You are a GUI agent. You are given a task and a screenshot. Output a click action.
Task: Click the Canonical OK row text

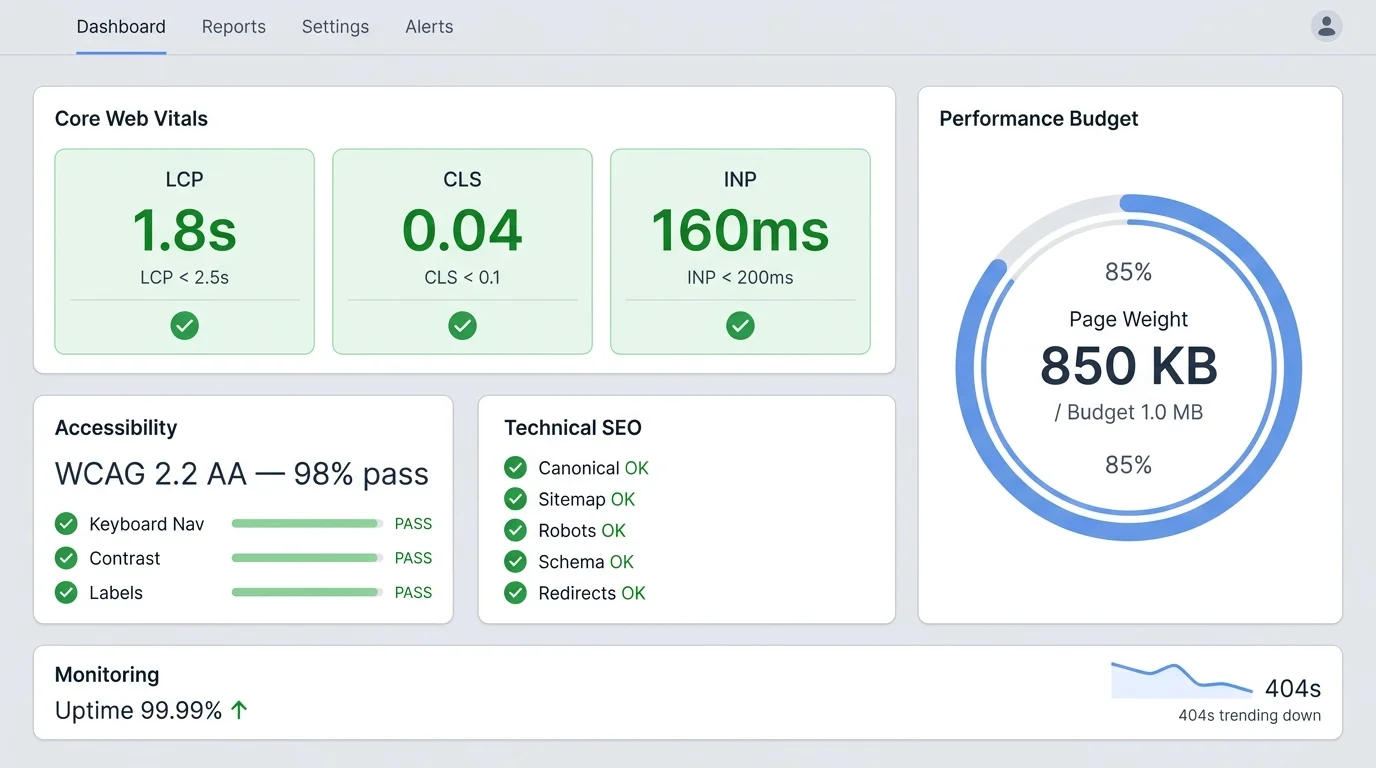coord(593,468)
